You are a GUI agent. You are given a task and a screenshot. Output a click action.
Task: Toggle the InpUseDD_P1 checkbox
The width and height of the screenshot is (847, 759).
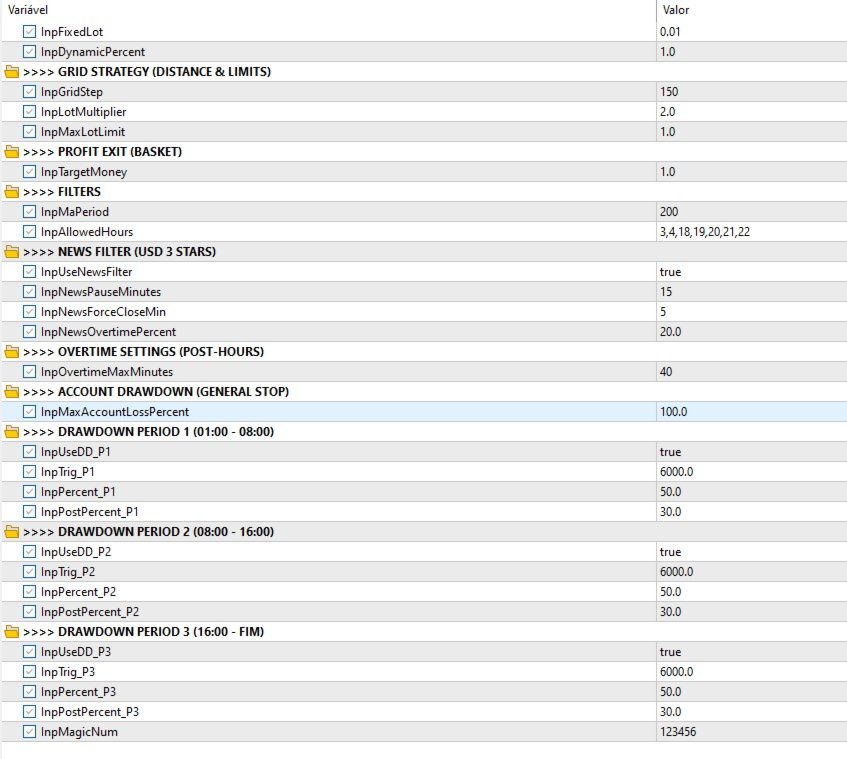pyautogui.click(x=29, y=452)
